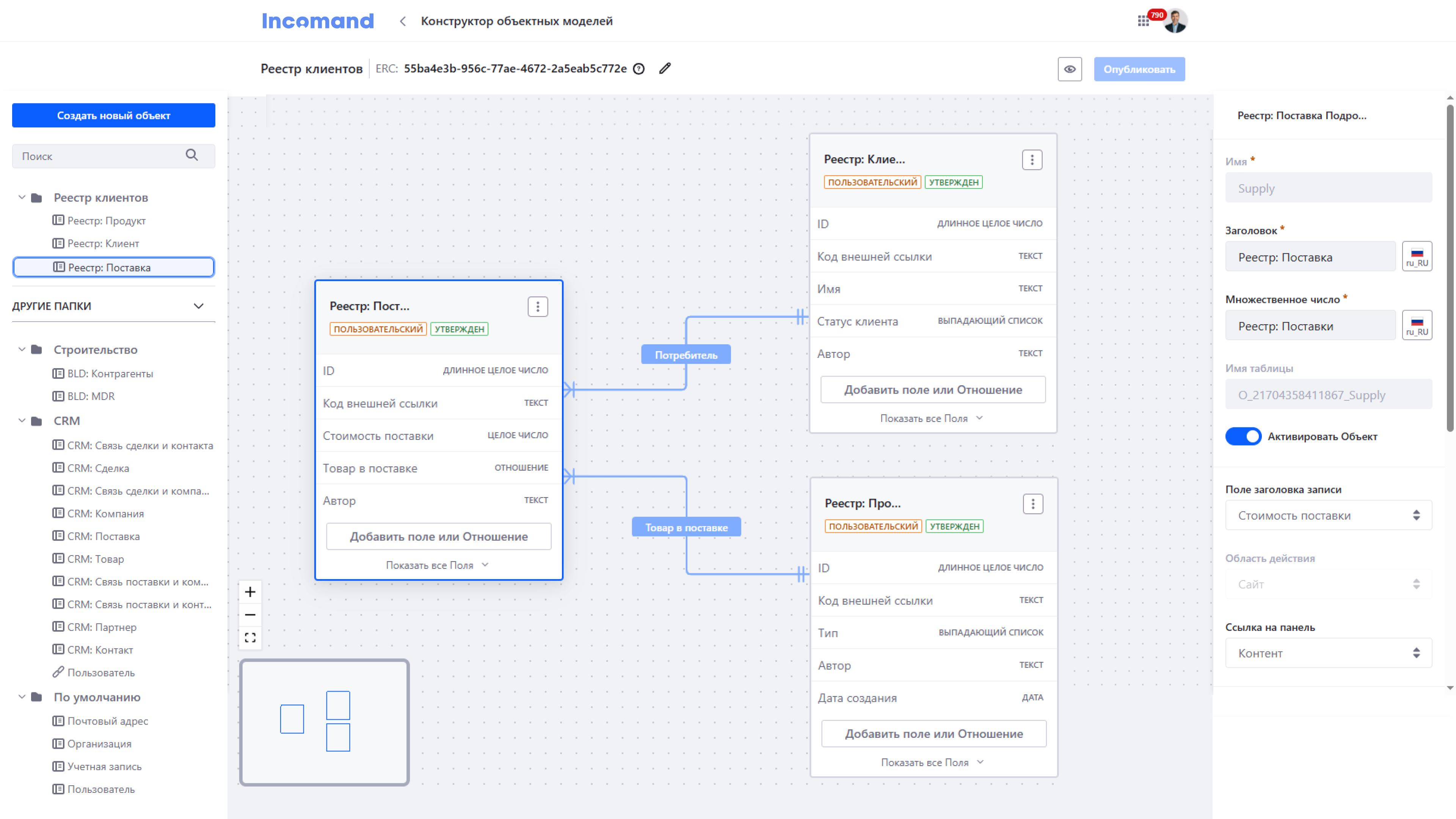
Task: Open the apps grid icon with notifications
Action: coord(1143,21)
